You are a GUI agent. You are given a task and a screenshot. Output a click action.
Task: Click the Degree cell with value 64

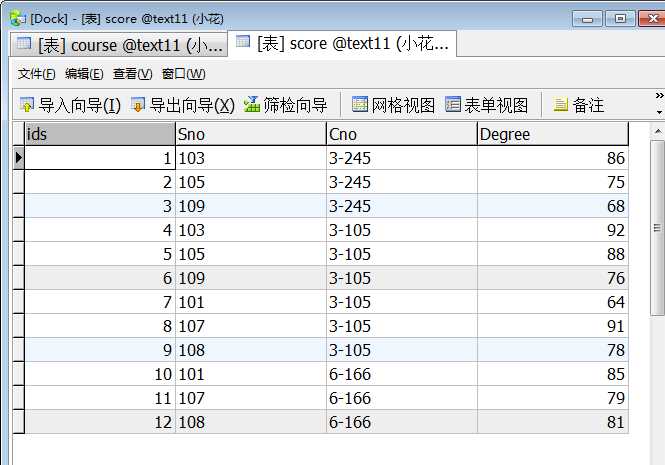553,302
